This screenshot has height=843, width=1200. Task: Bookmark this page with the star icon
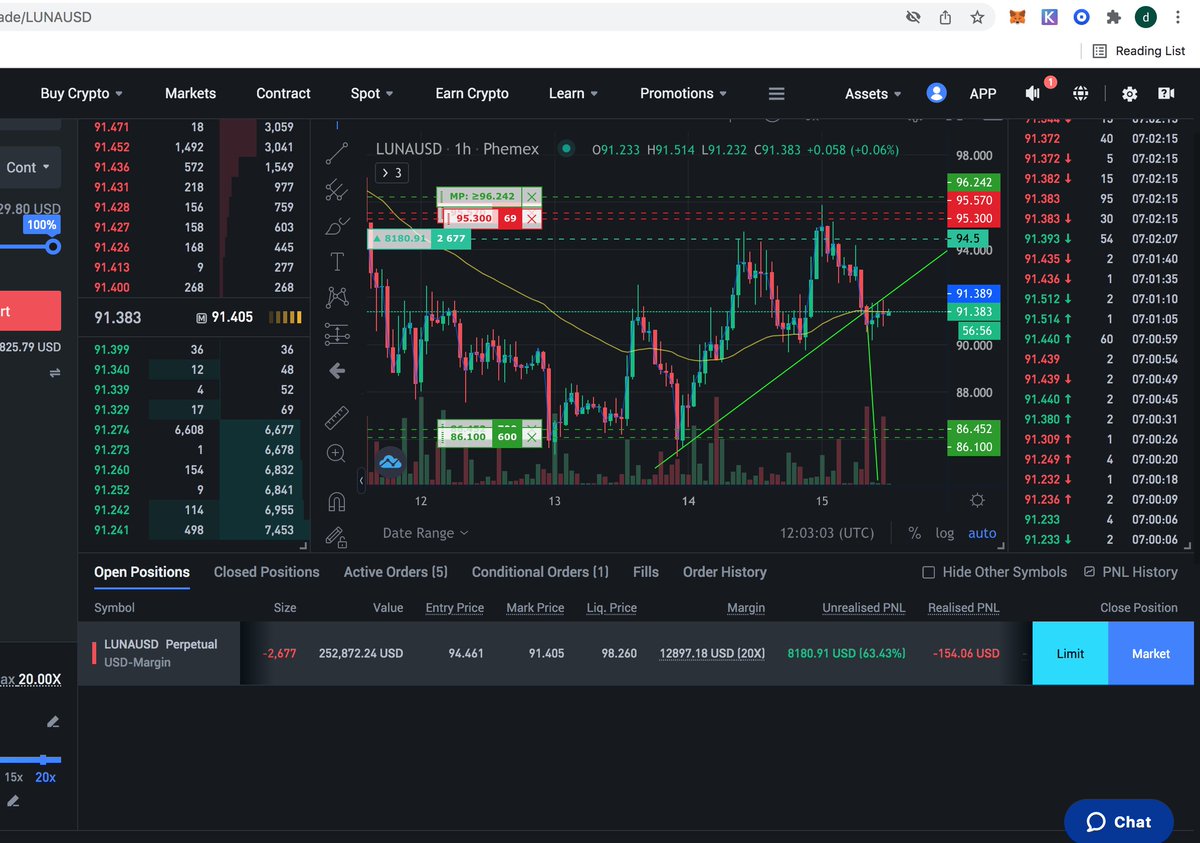[x=977, y=17]
